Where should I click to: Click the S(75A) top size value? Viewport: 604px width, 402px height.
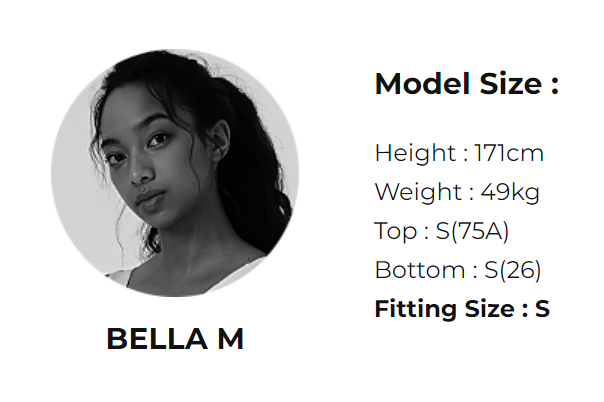[x=473, y=231]
